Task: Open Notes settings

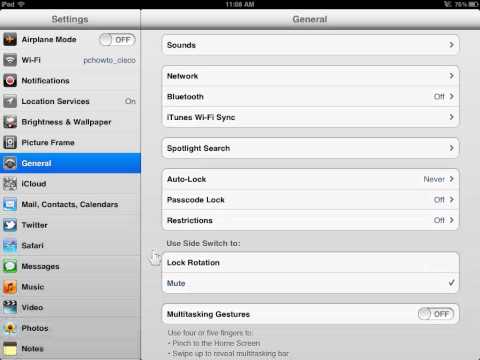Action: tap(70, 349)
